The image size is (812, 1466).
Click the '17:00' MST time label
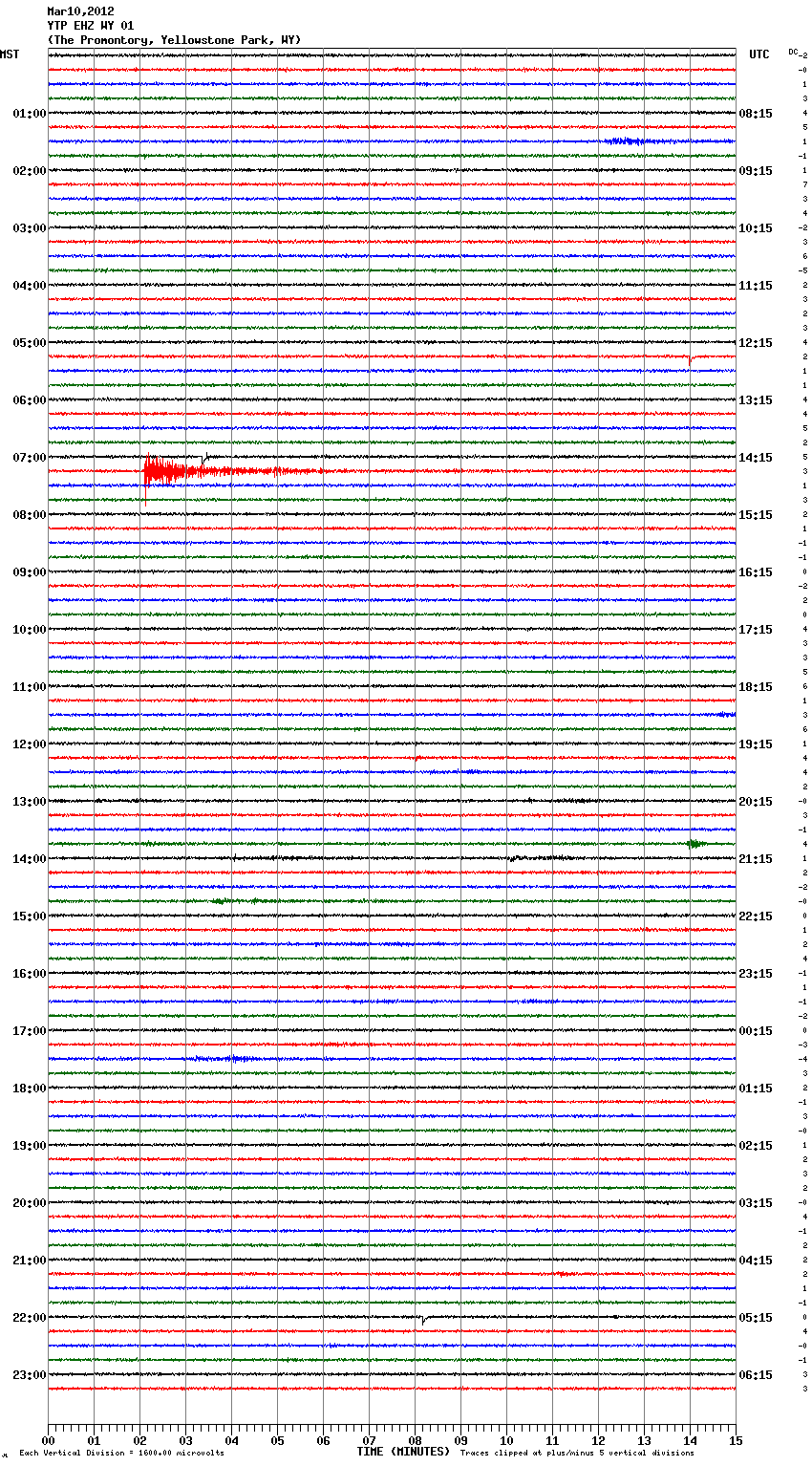click(x=30, y=1031)
